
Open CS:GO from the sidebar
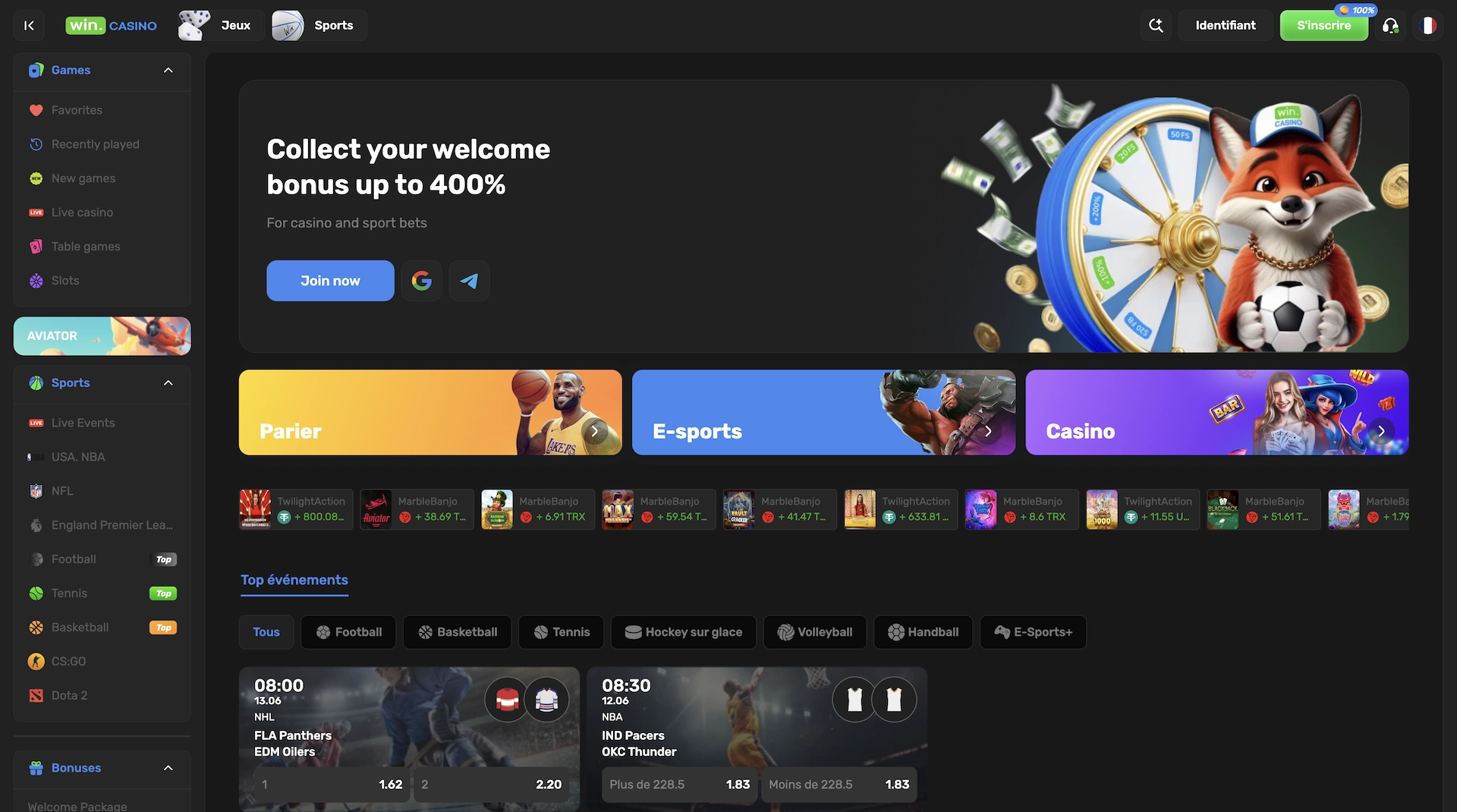[68, 661]
